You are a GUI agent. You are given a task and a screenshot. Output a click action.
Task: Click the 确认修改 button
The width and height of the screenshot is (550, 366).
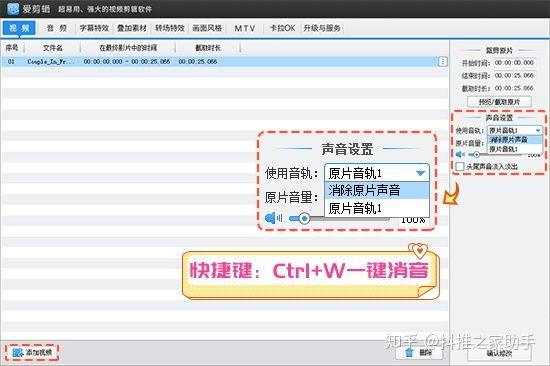point(499,353)
